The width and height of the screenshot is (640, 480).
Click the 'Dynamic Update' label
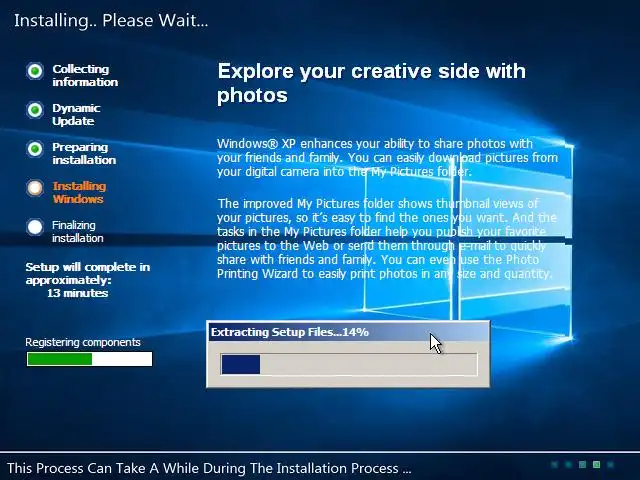[x=76, y=114]
